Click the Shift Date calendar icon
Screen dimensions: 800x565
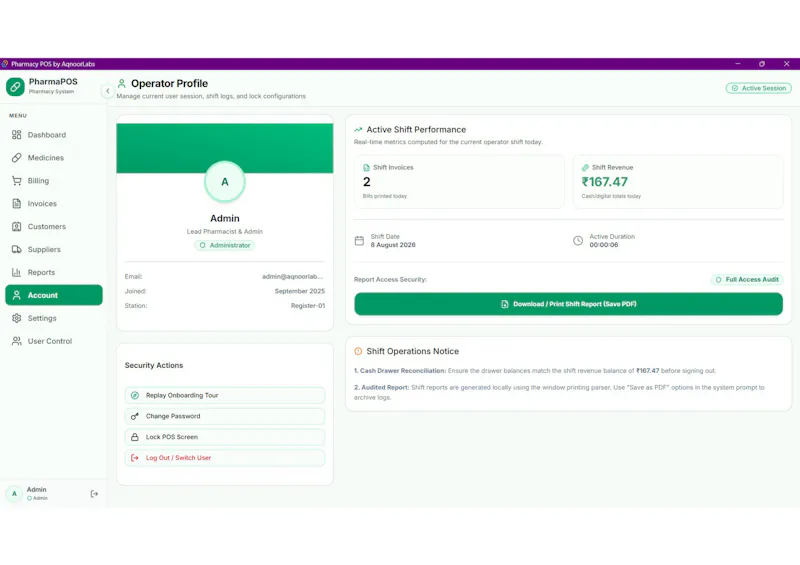pyautogui.click(x=359, y=241)
